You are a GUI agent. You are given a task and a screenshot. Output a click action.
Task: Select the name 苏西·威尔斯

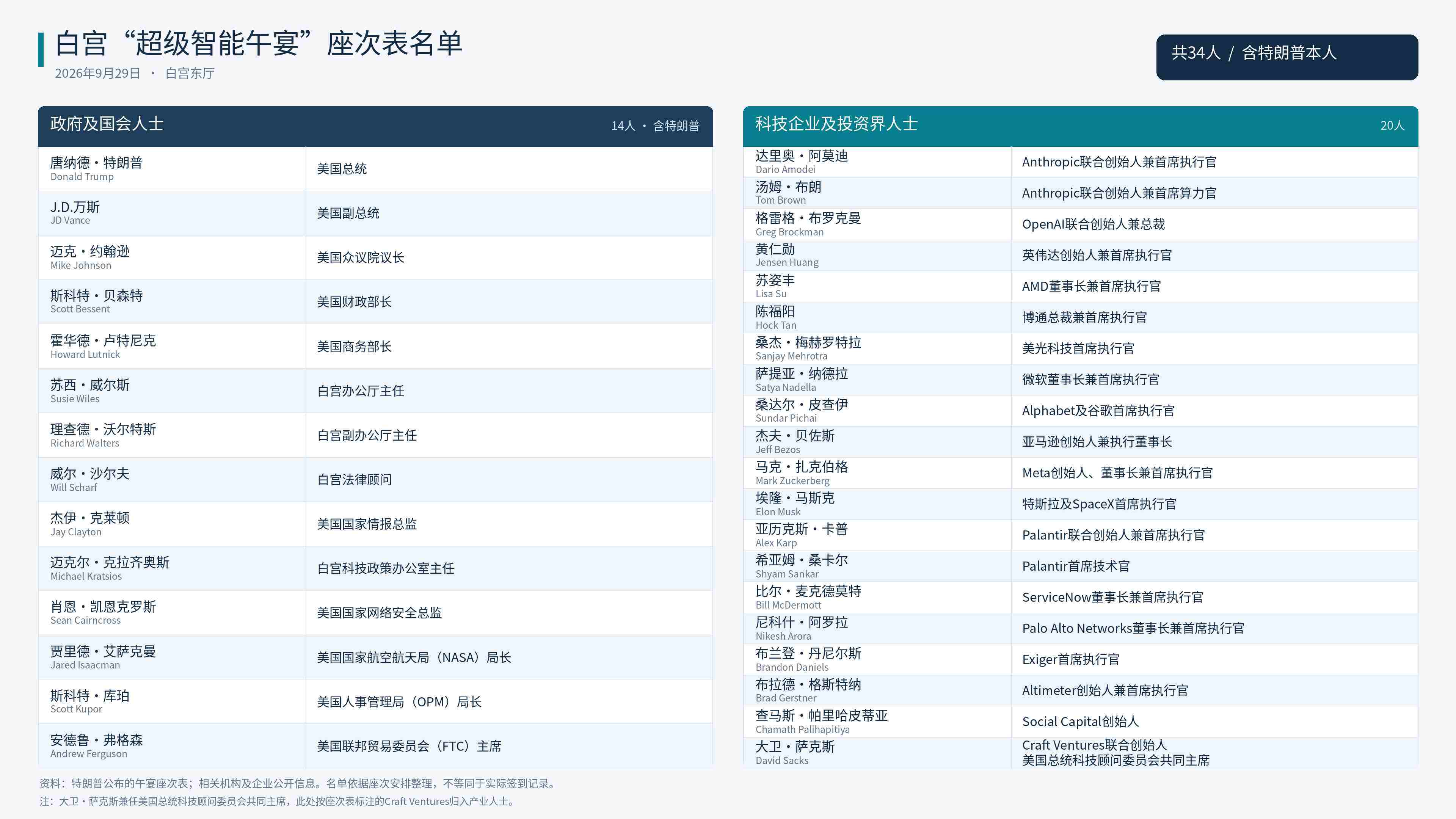pyautogui.click(x=90, y=385)
